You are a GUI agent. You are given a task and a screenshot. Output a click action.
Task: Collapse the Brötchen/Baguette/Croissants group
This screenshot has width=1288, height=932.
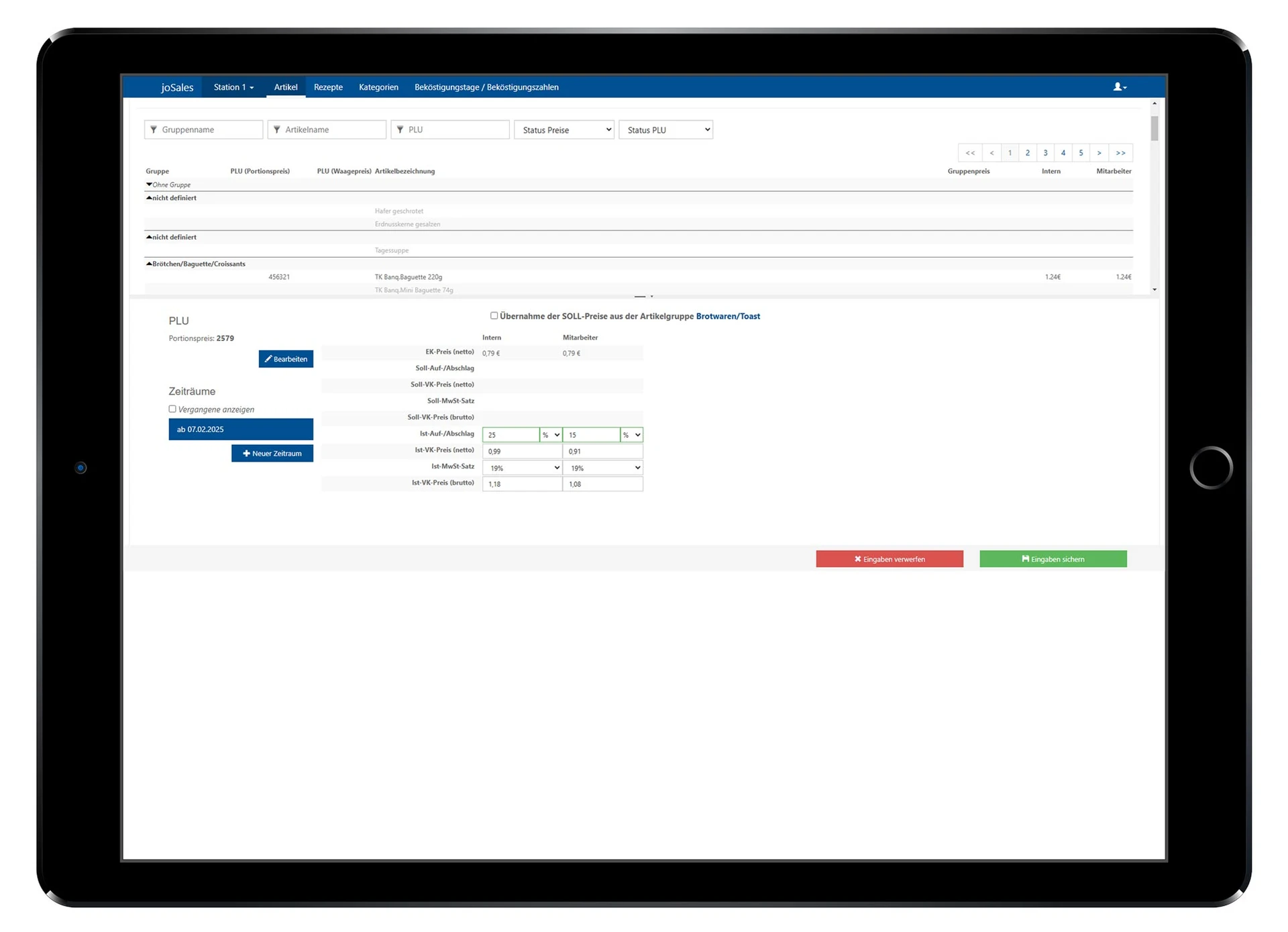(x=149, y=264)
